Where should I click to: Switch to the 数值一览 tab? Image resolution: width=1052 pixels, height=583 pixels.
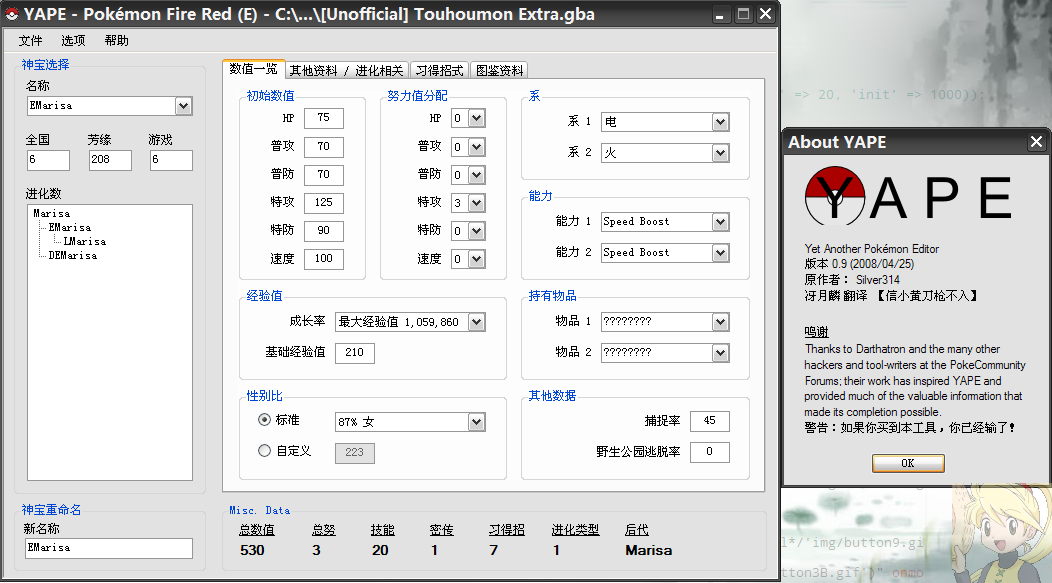pos(253,69)
